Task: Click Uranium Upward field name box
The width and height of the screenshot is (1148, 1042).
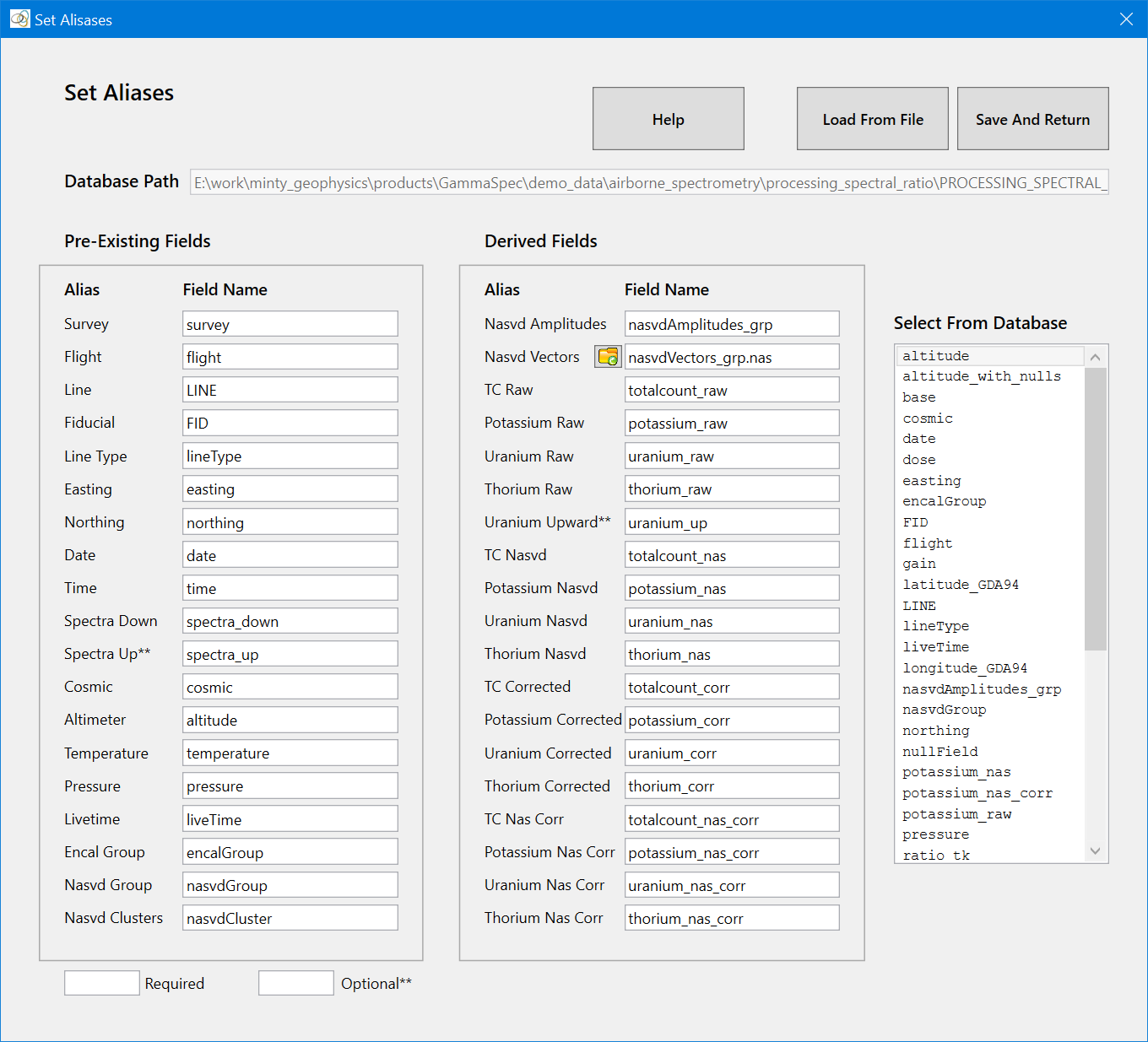Action: click(x=731, y=523)
